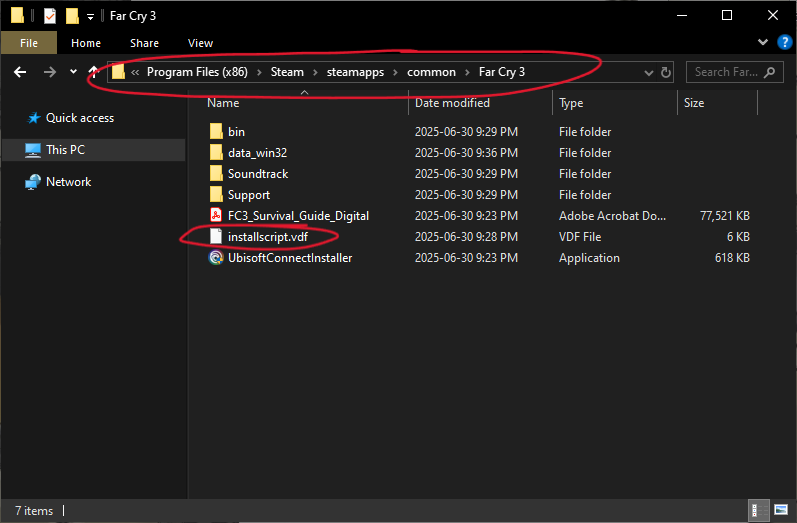Click Far Cry 3 in the breadcrumb
Viewport: 797px width, 523px height.
coord(502,72)
